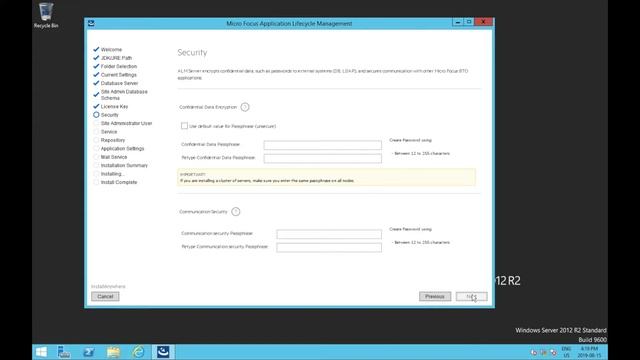Select the Site Administrator User step
Image resolution: width=640 pixels, height=360 pixels.
[x=127, y=123]
